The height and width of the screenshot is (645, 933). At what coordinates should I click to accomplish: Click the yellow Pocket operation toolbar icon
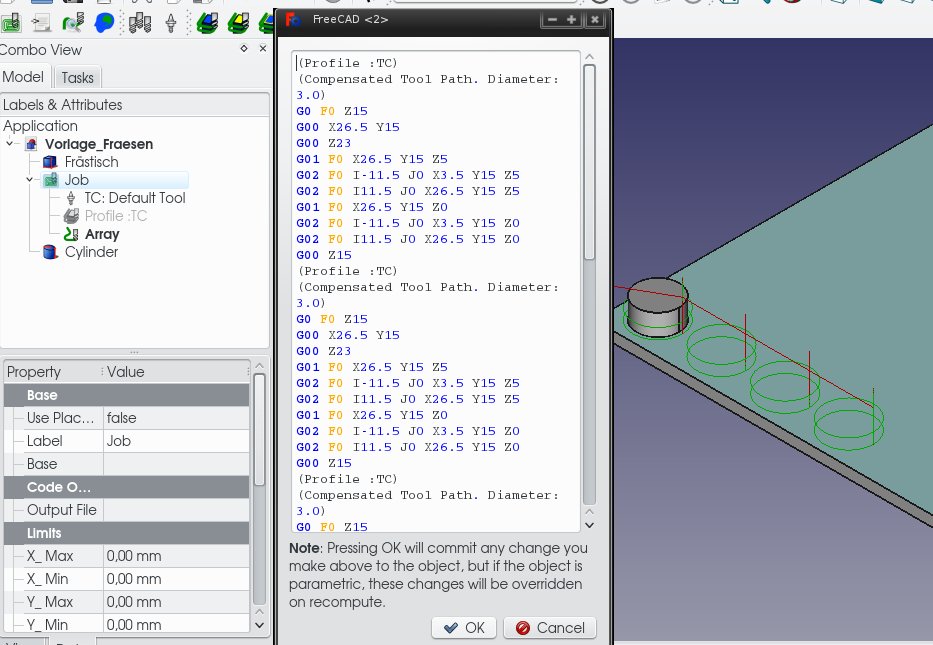coord(238,20)
